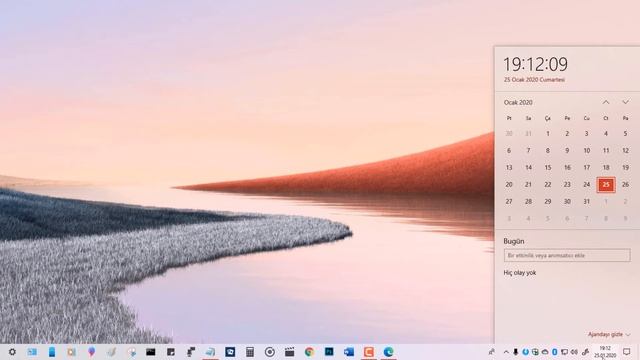This screenshot has width=640, height=360.
Task: Select date 13 in the calendar
Action: 509,167
